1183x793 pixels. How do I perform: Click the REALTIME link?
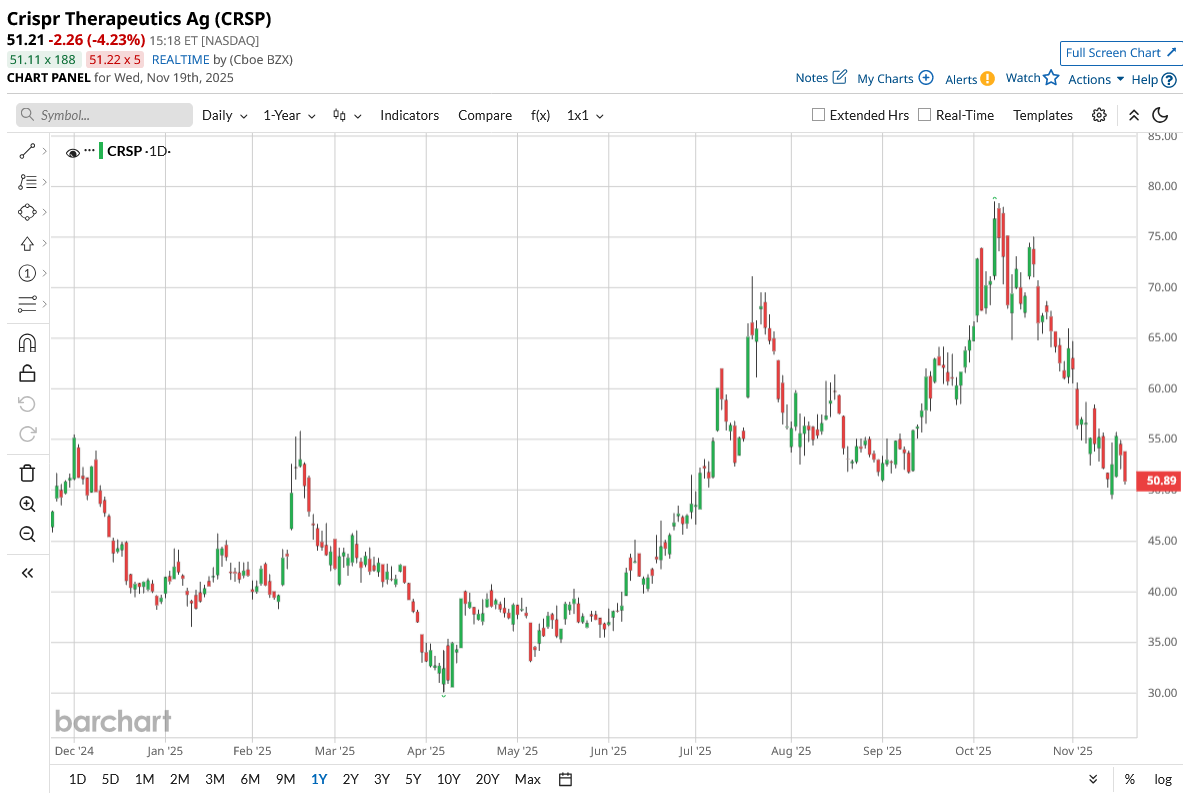pyautogui.click(x=180, y=60)
